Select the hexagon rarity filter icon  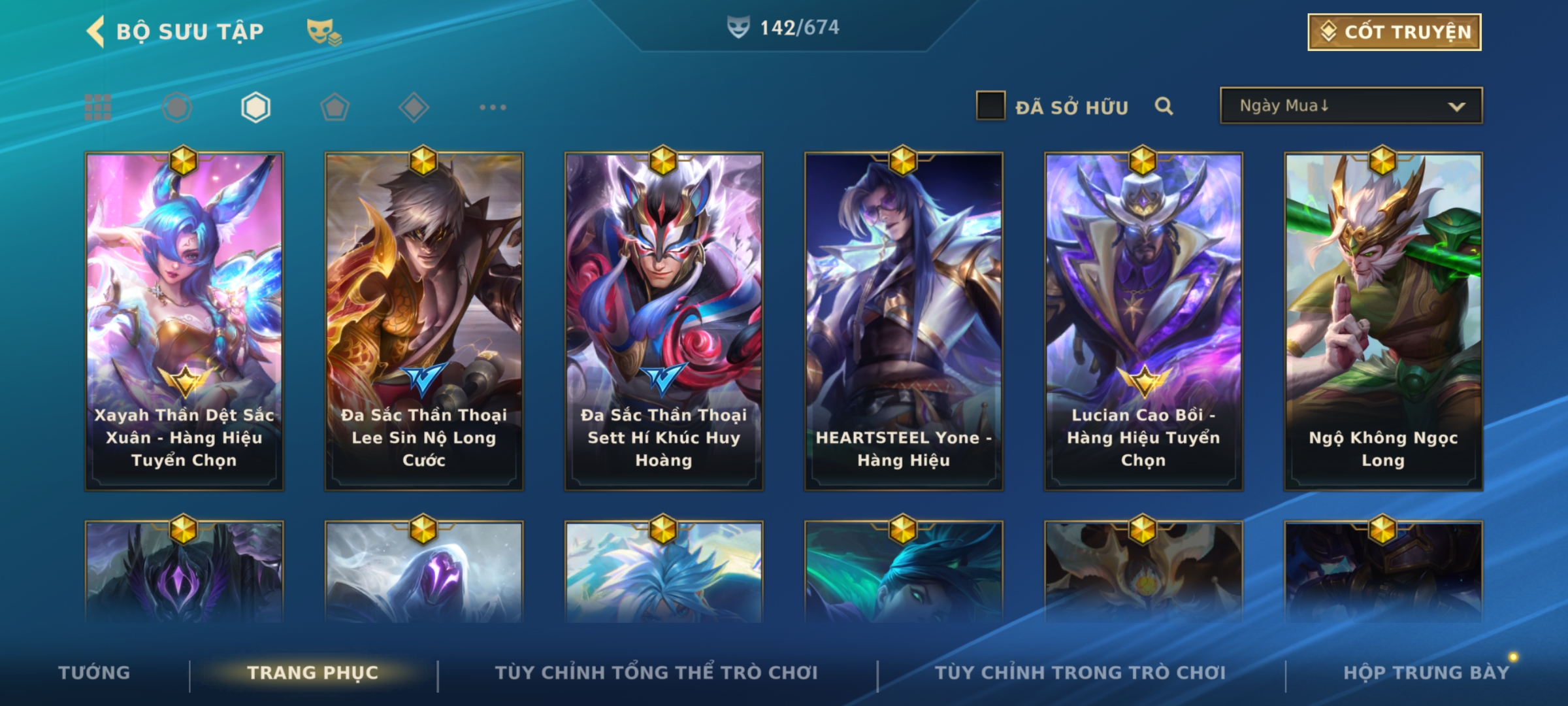point(255,107)
